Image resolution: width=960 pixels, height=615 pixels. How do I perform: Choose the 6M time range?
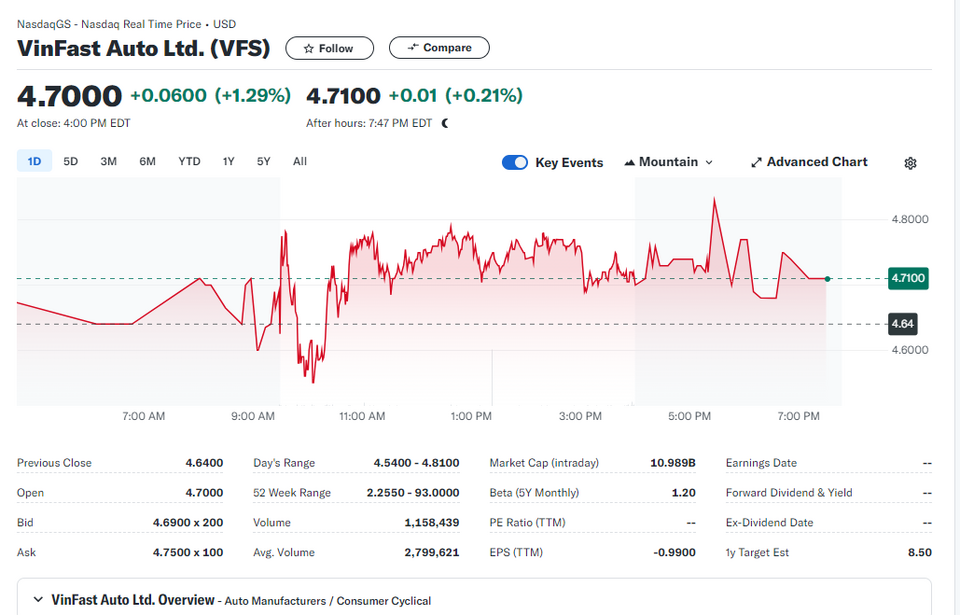pyautogui.click(x=147, y=161)
